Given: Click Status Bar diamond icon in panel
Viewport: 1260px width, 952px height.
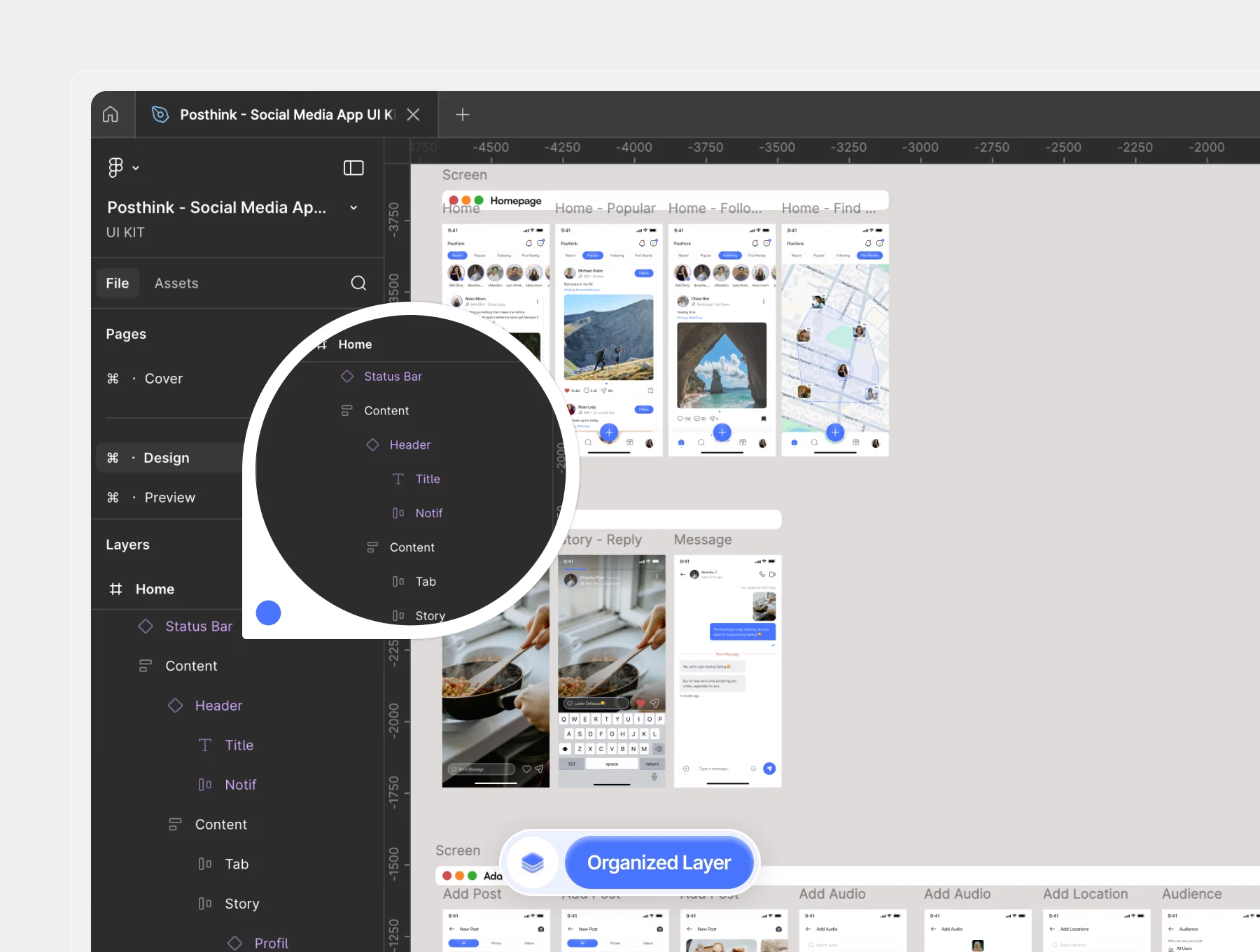Looking at the screenshot, I should point(146,626).
